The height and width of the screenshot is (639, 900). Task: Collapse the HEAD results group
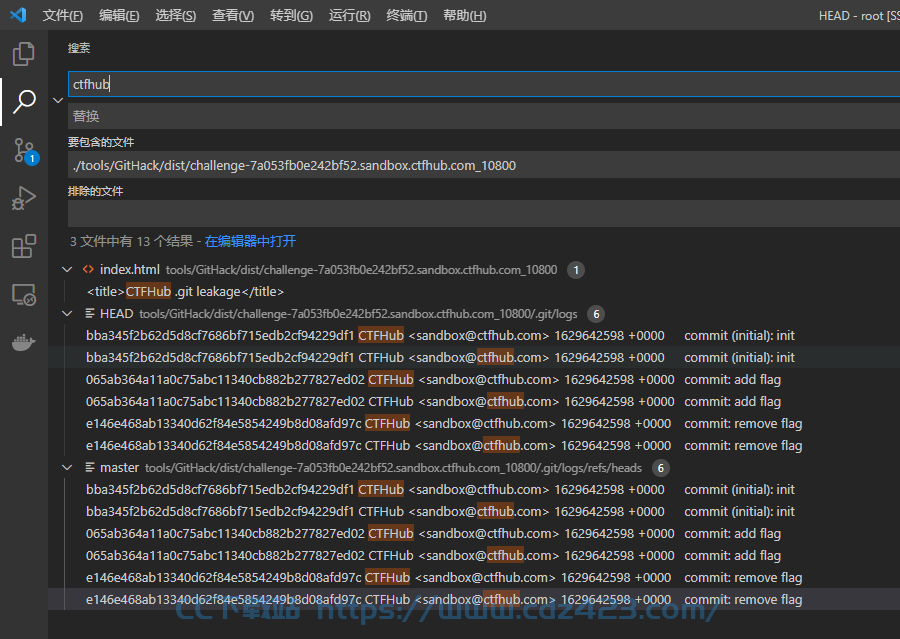coord(67,313)
